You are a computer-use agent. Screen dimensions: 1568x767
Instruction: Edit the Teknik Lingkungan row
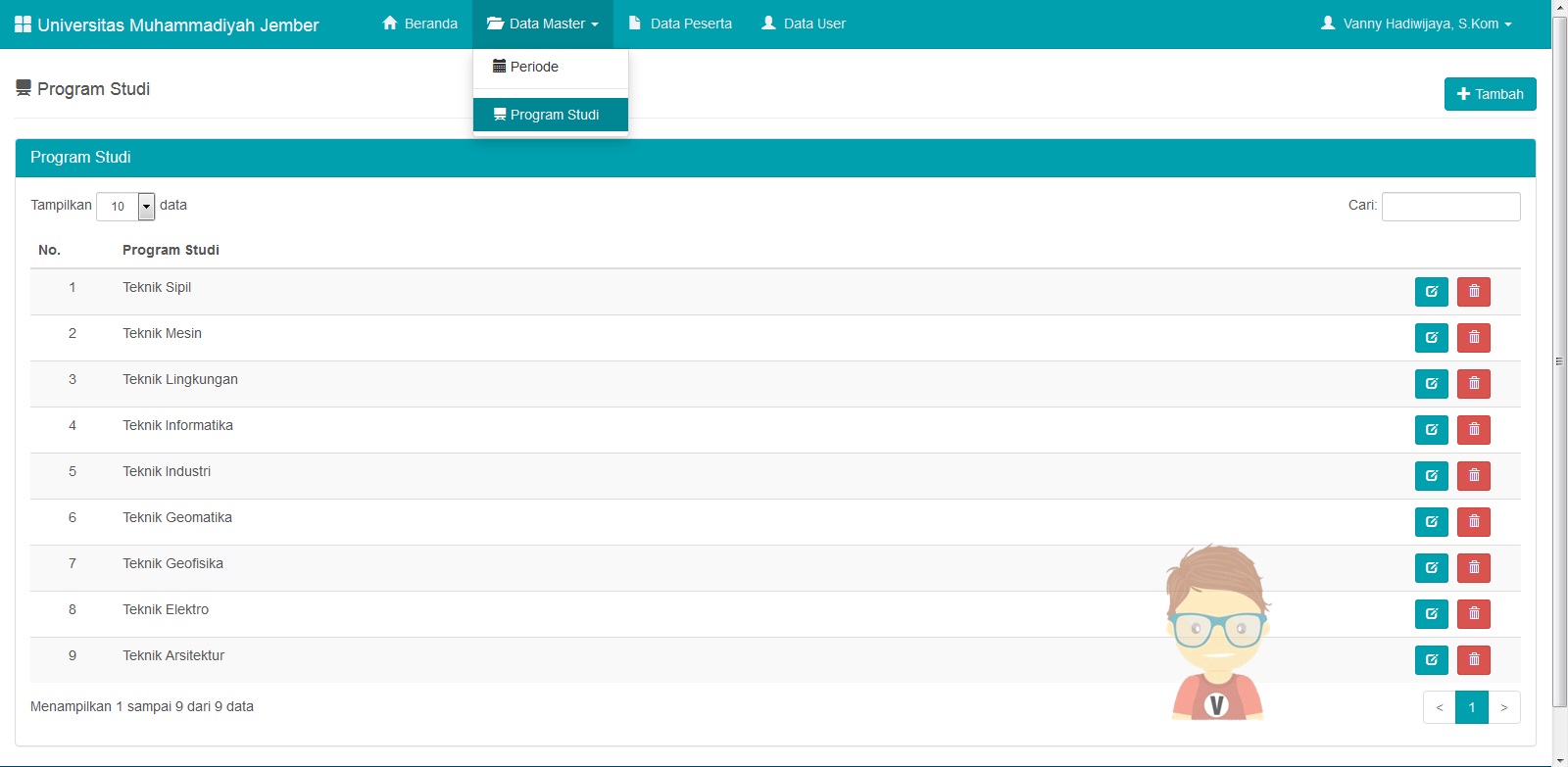click(x=1431, y=384)
